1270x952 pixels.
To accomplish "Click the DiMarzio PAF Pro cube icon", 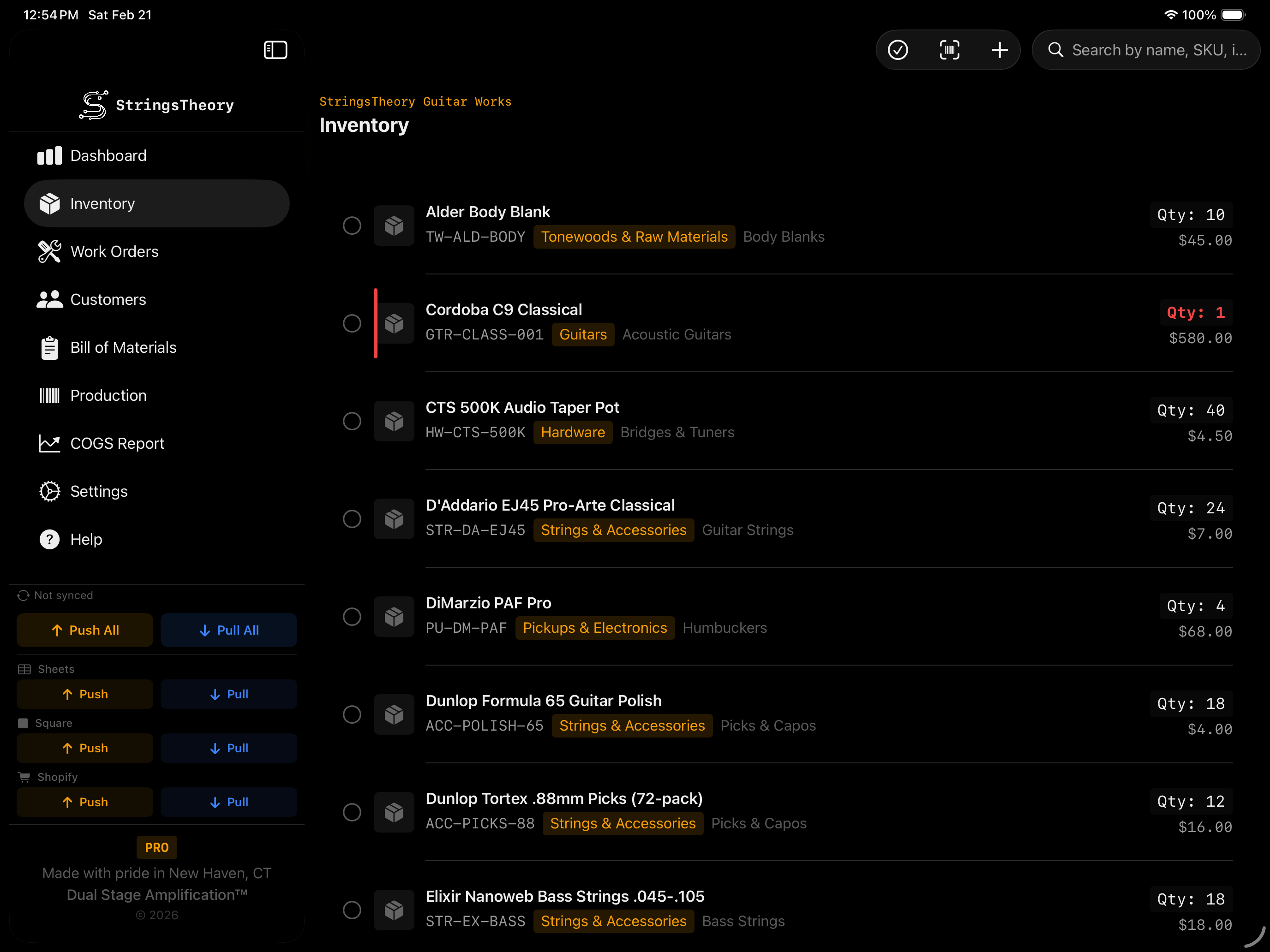I will click(x=394, y=617).
